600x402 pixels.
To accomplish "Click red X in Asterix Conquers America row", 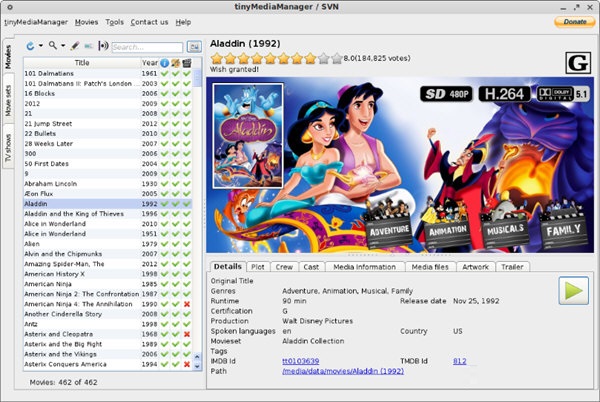I will pyautogui.click(x=187, y=364).
